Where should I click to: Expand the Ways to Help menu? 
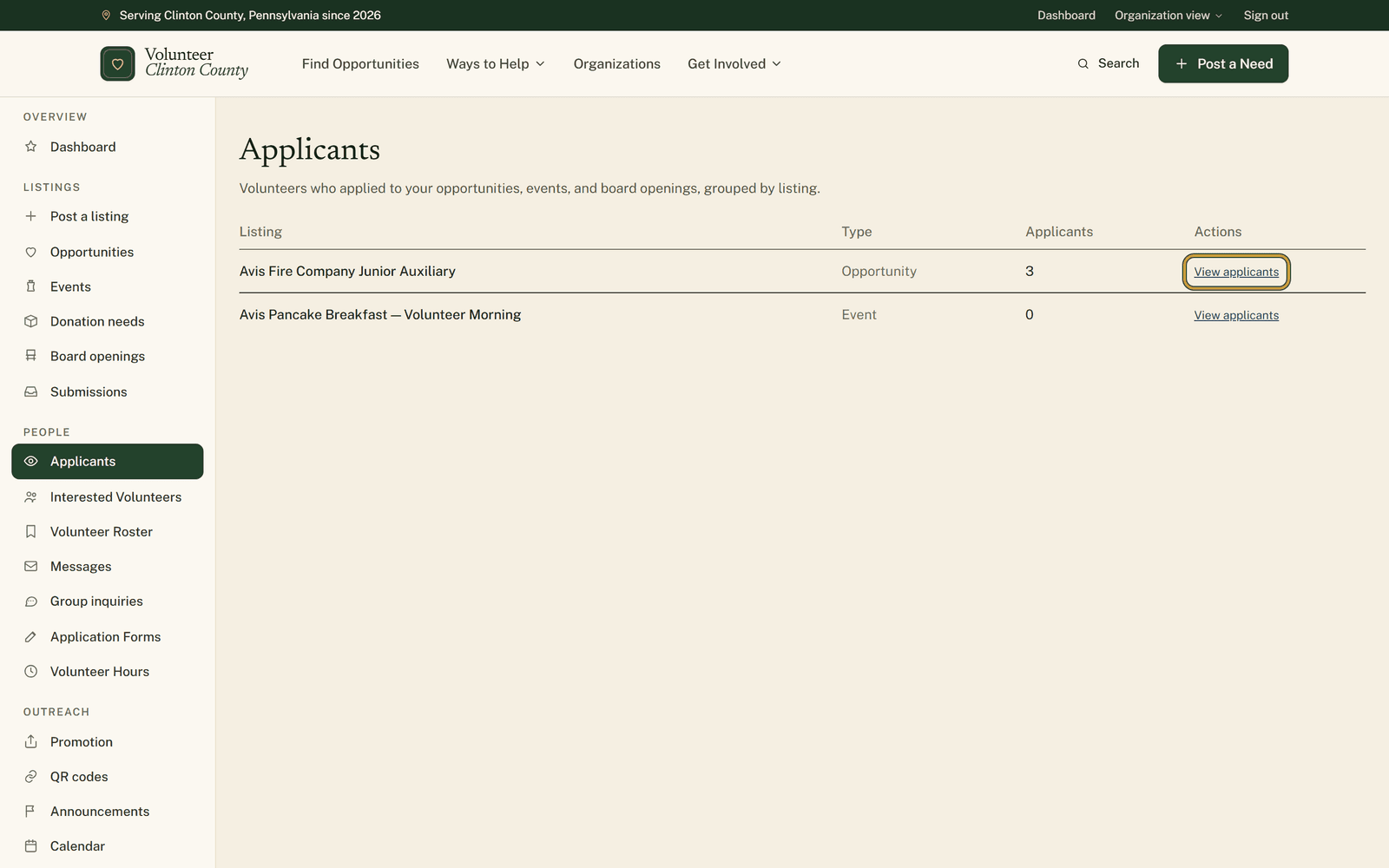tap(496, 63)
